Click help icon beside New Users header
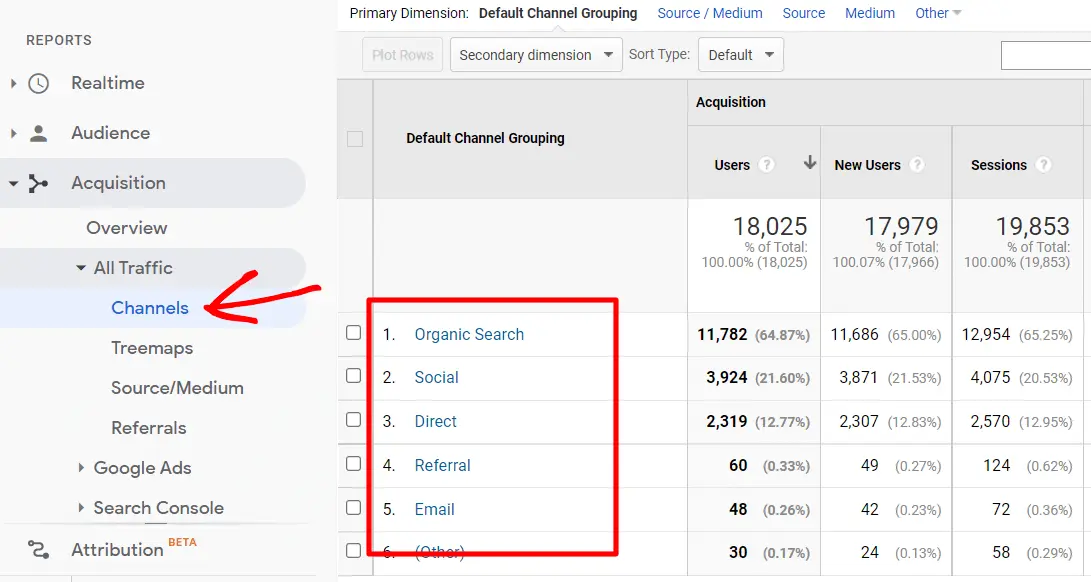This screenshot has width=1091, height=582. [x=916, y=165]
